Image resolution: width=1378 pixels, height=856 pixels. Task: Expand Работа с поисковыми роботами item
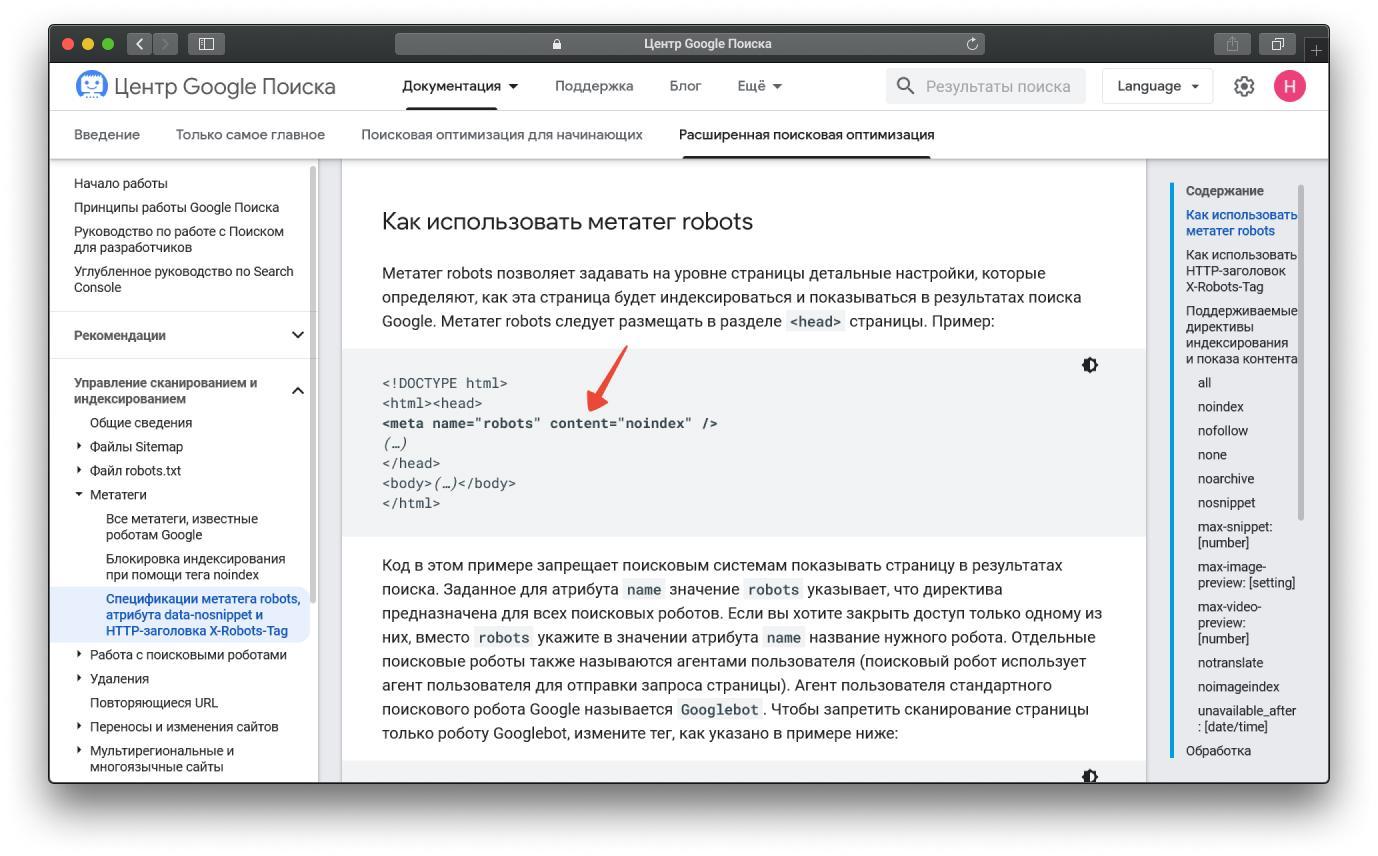80,655
